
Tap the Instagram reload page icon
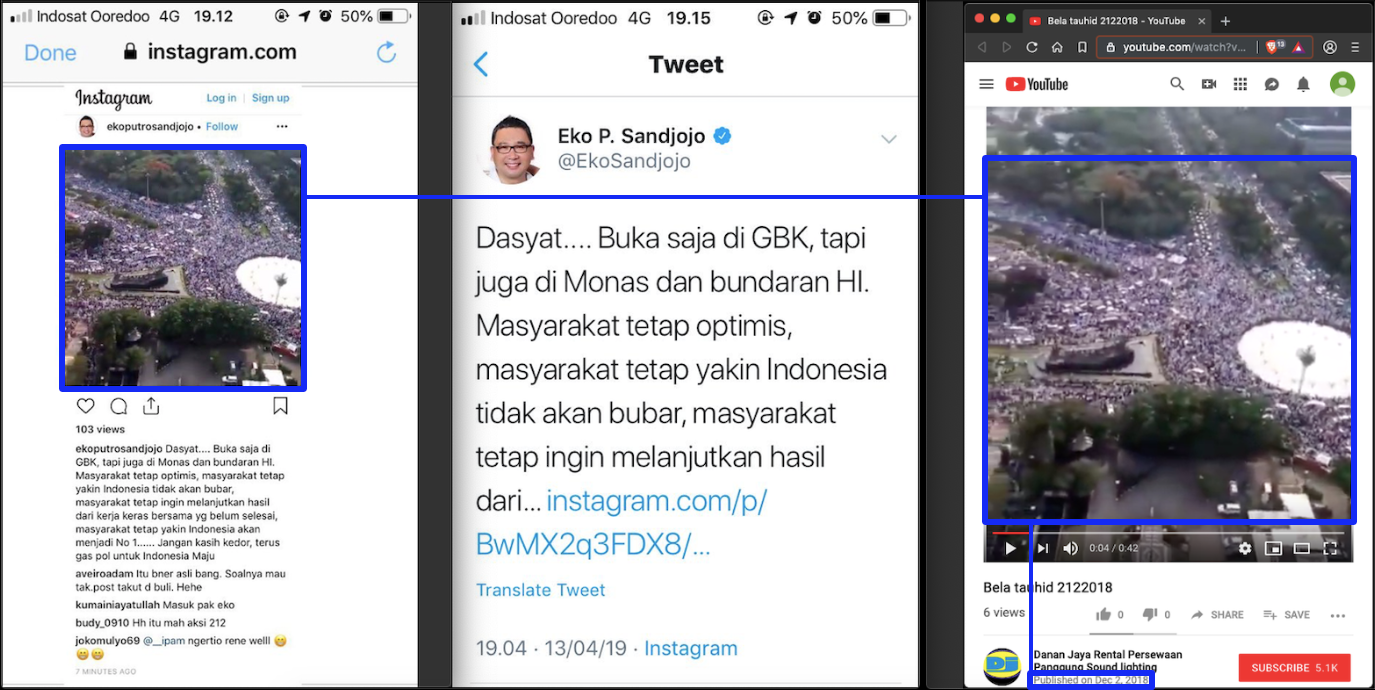386,52
